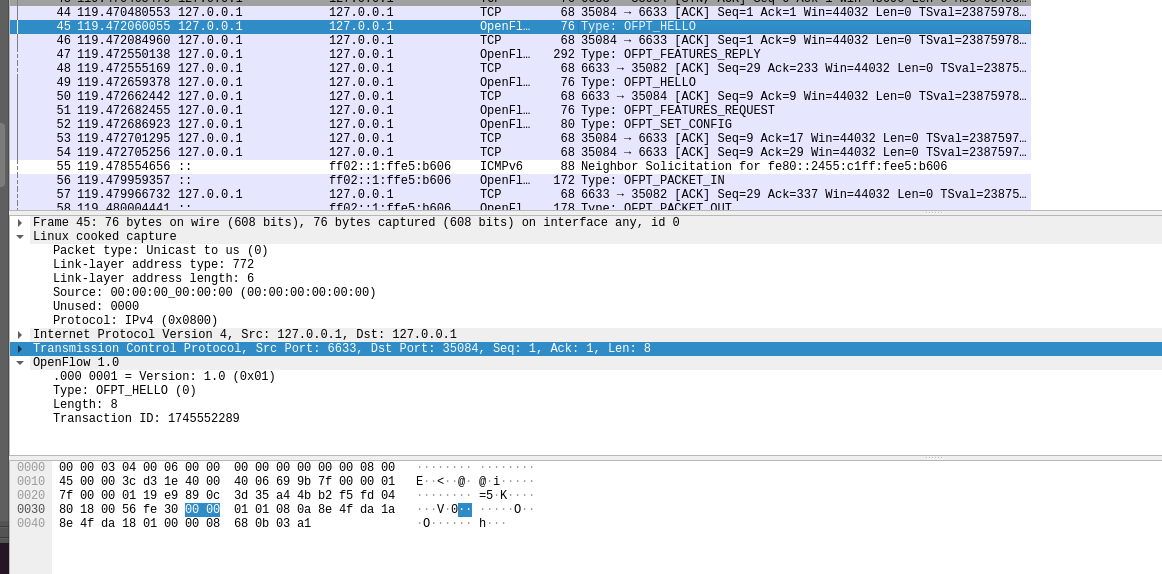The image size is (1162, 574).
Task: Select packet 50 TCP ACK row
Action: (520, 97)
